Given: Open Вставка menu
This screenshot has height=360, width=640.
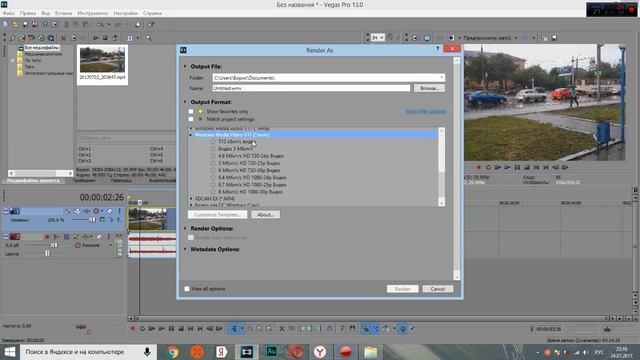Looking at the screenshot, I should 63,13.
